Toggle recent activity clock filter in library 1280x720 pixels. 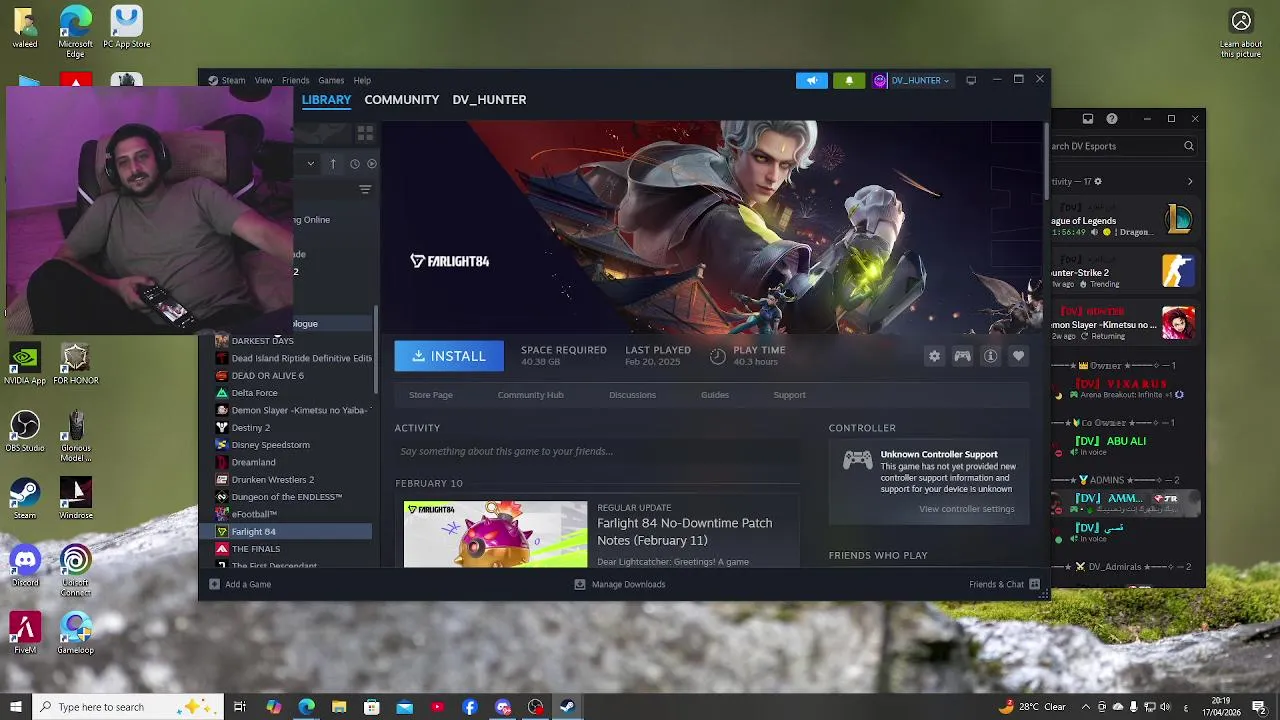[x=355, y=164]
